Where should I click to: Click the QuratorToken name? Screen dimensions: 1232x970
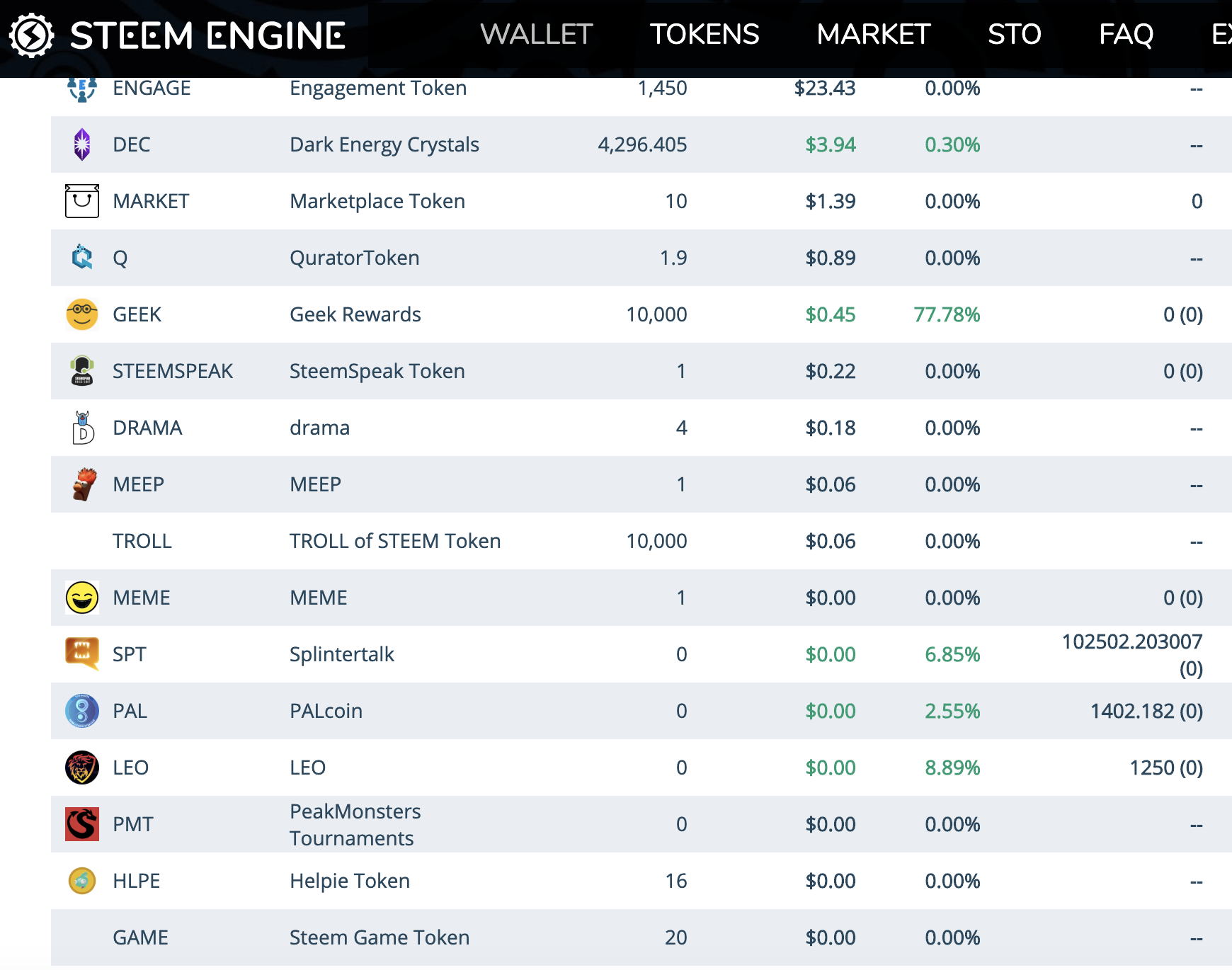pos(355,258)
